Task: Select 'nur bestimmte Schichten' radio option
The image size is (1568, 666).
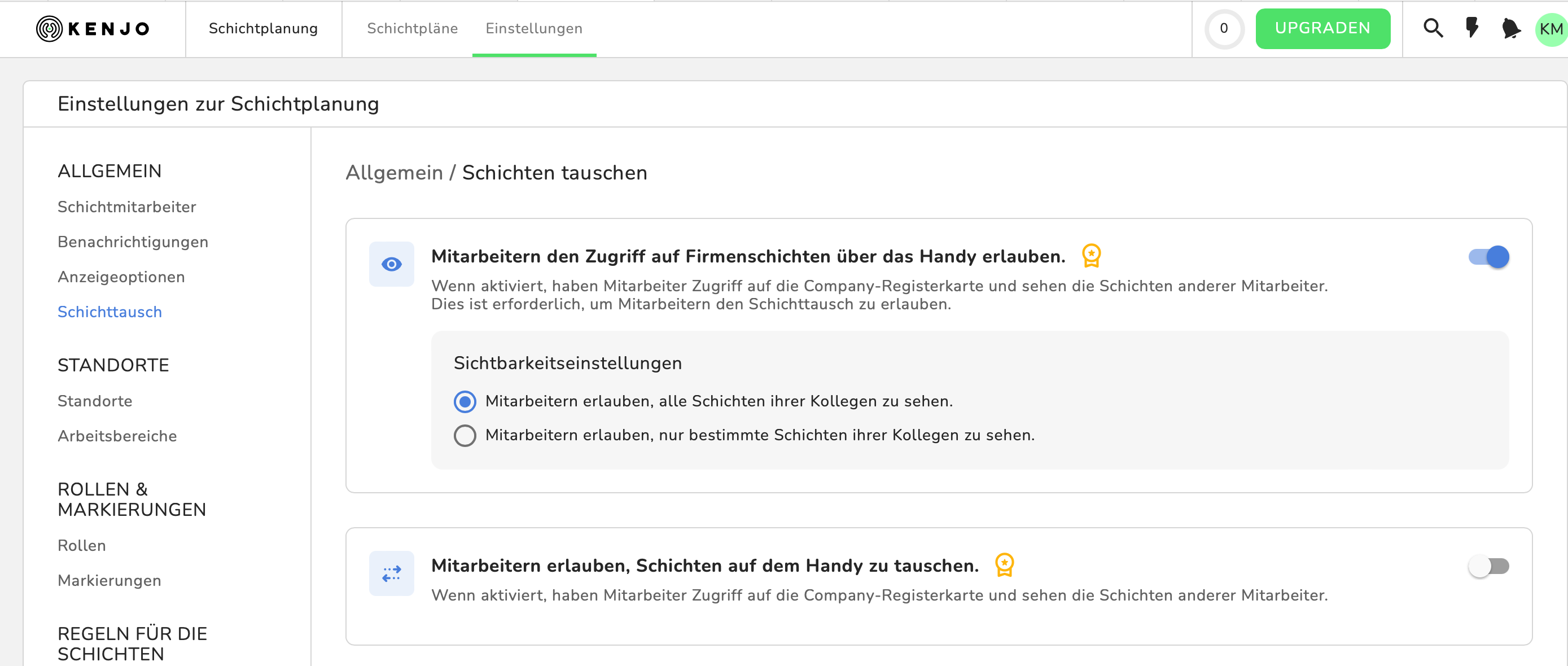Action: pyautogui.click(x=465, y=436)
